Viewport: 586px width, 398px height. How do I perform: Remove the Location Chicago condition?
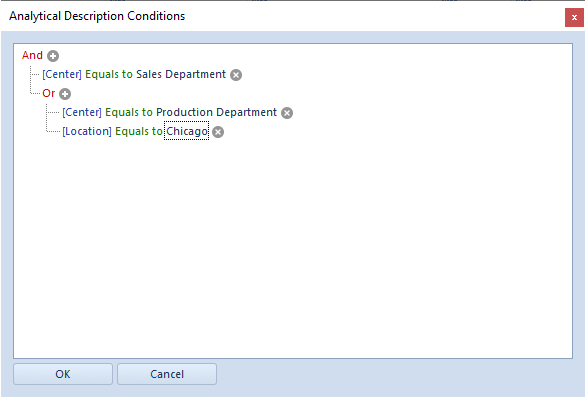coord(218,132)
